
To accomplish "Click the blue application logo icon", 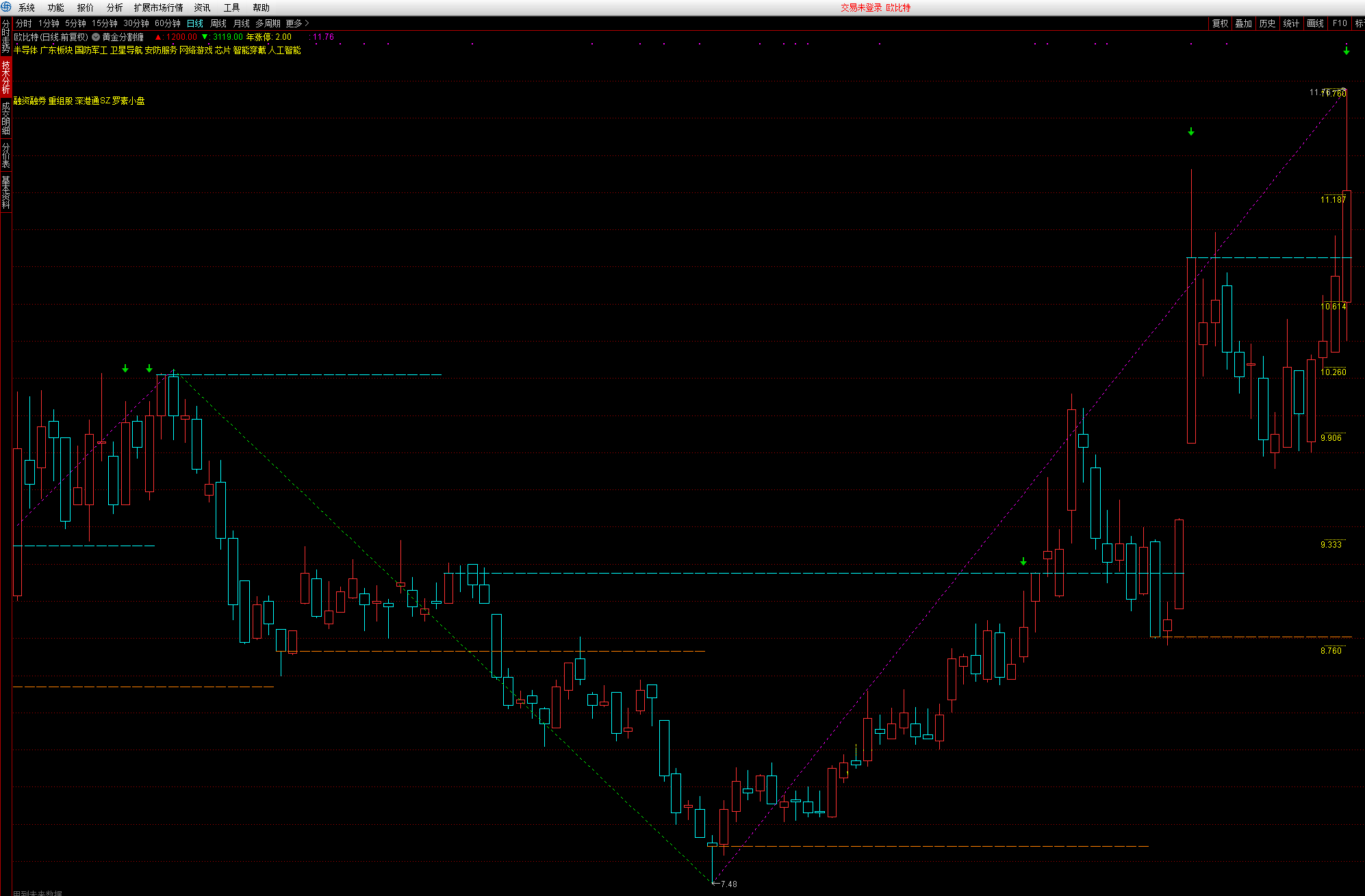I will (x=6, y=7).
